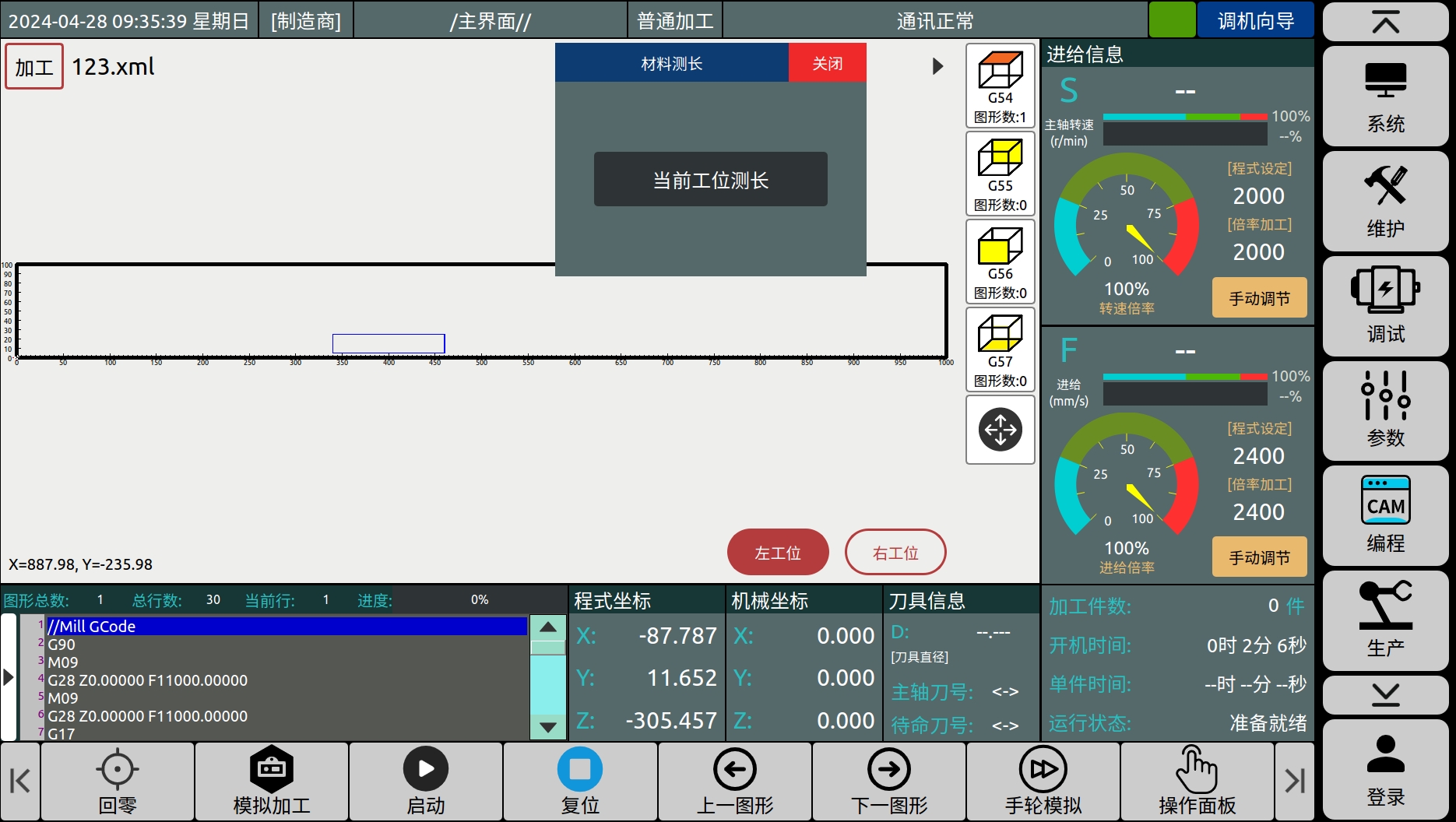Start simulated machining
1456x822 pixels.
coord(272,782)
